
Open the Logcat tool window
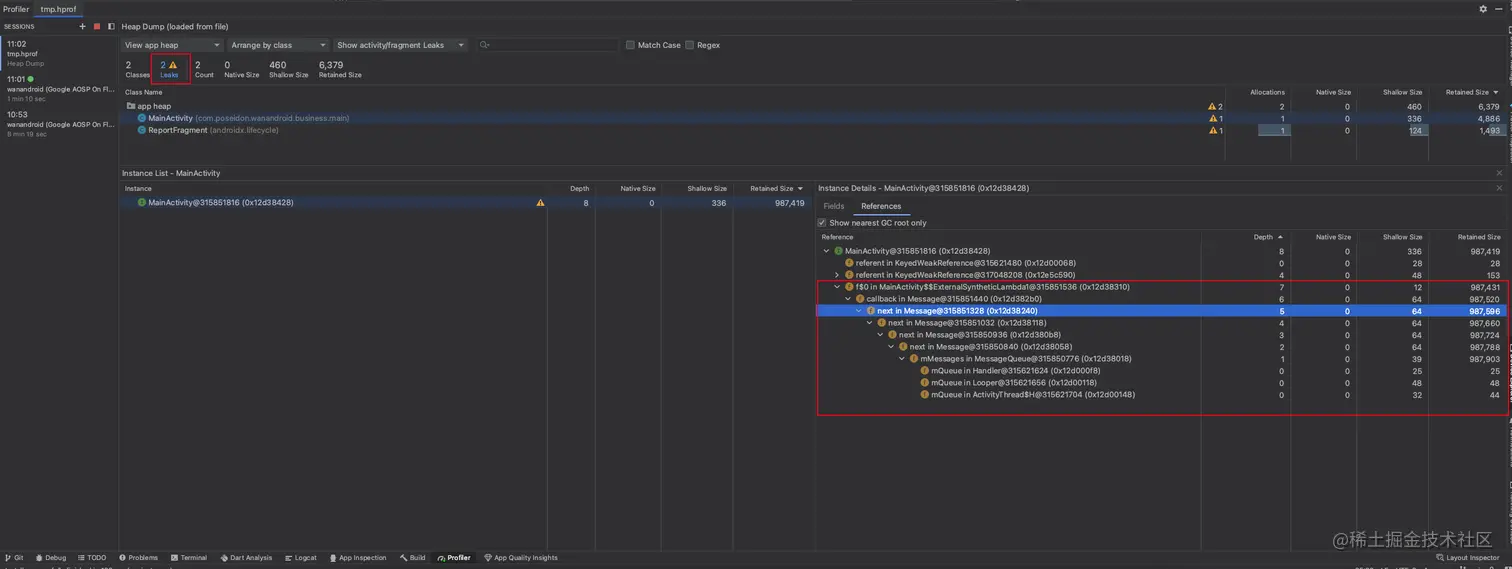tap(300, 558)
